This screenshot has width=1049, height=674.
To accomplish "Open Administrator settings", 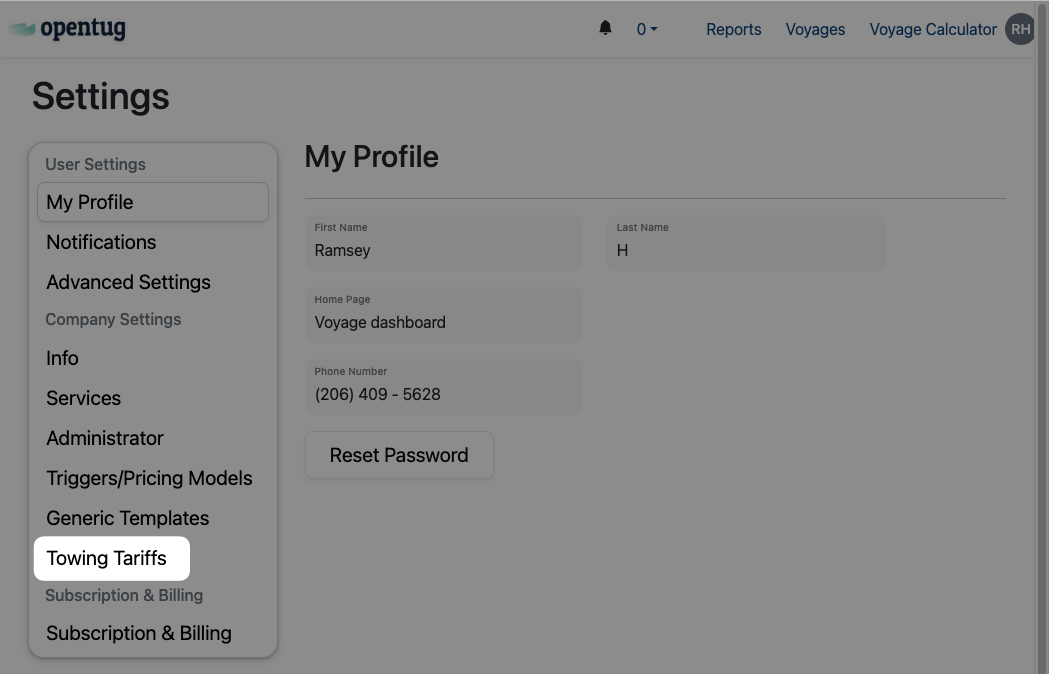I will 104,438.
